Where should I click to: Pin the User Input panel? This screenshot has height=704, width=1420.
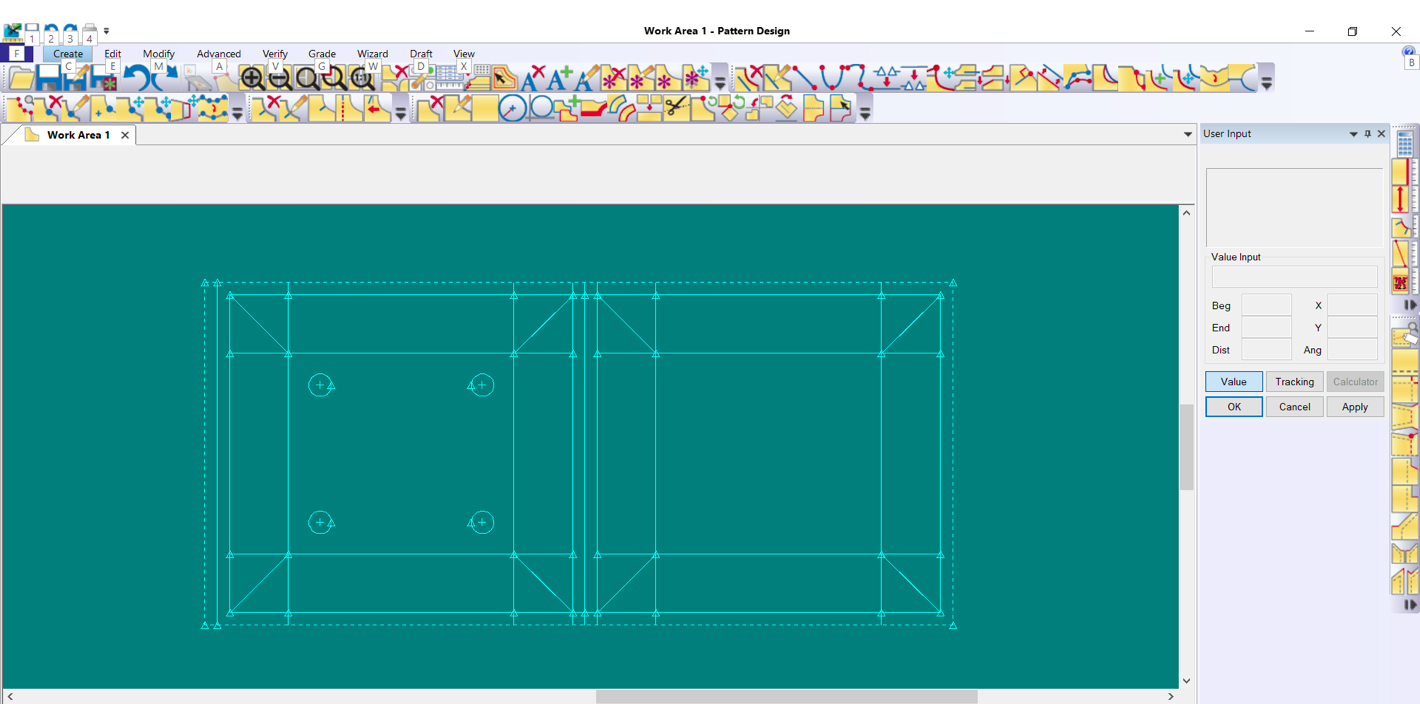(1368, 134)
